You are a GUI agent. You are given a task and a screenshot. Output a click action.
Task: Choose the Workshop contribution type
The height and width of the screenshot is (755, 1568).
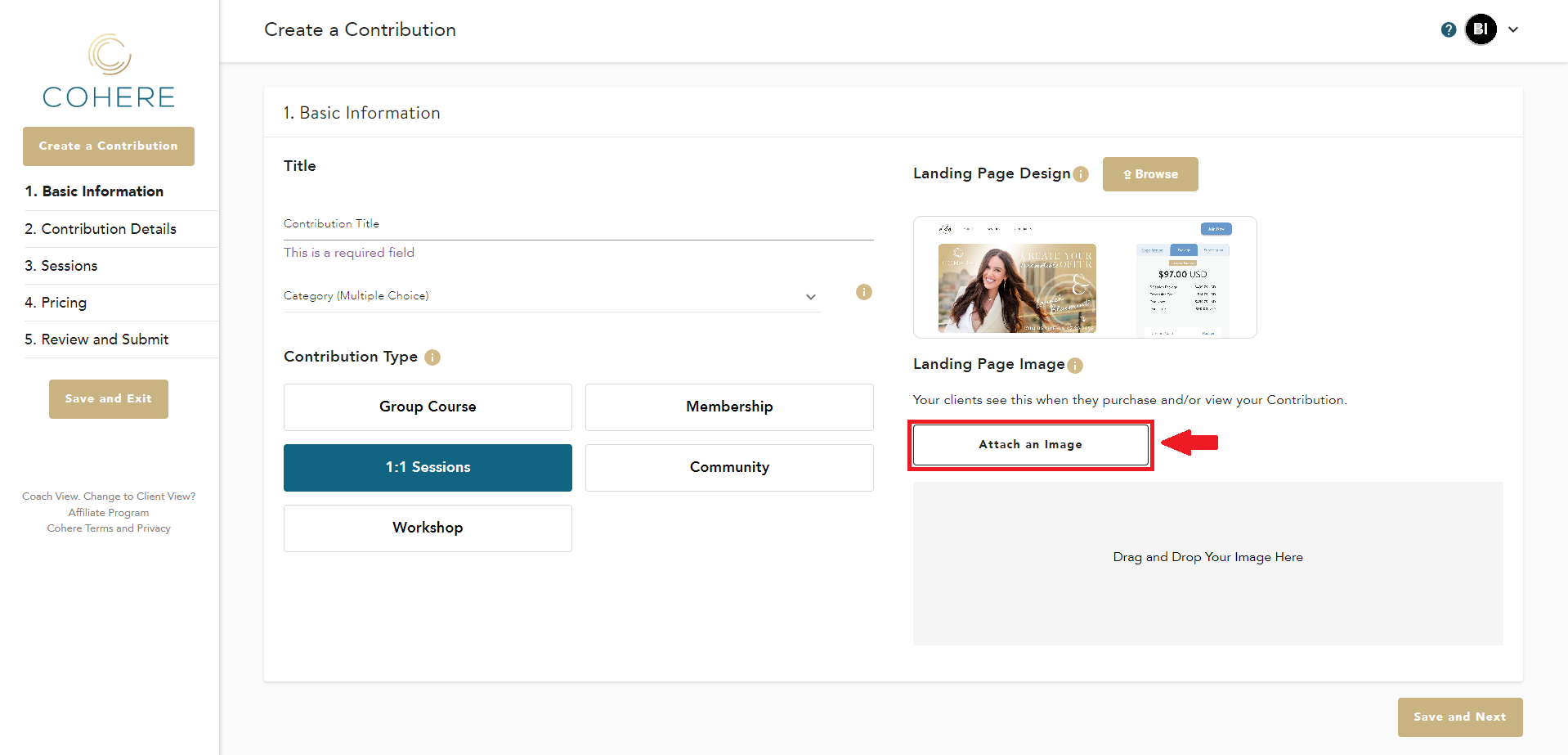(x=428, y=528)
